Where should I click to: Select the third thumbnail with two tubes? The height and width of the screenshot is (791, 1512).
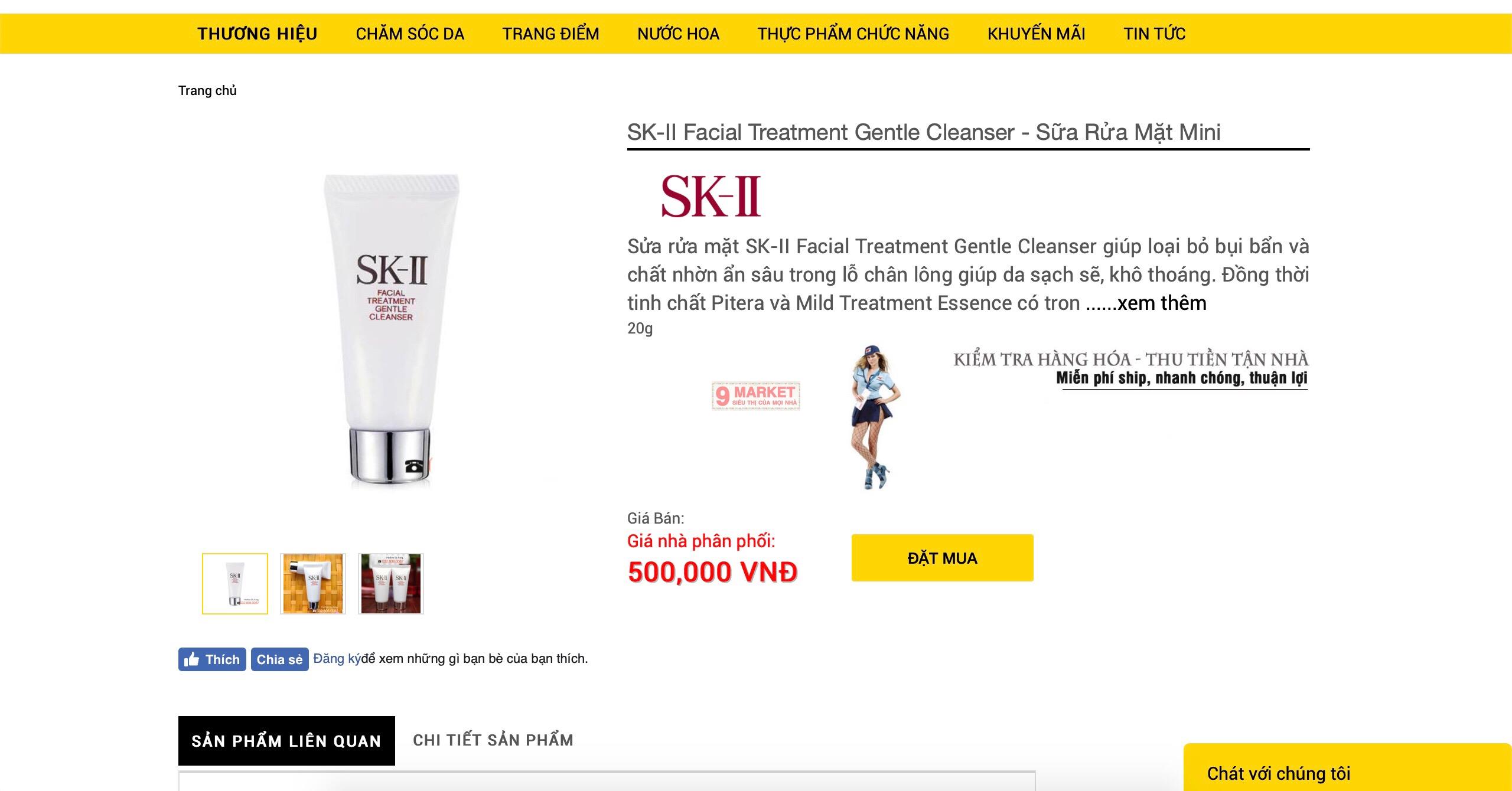[391, 583]
